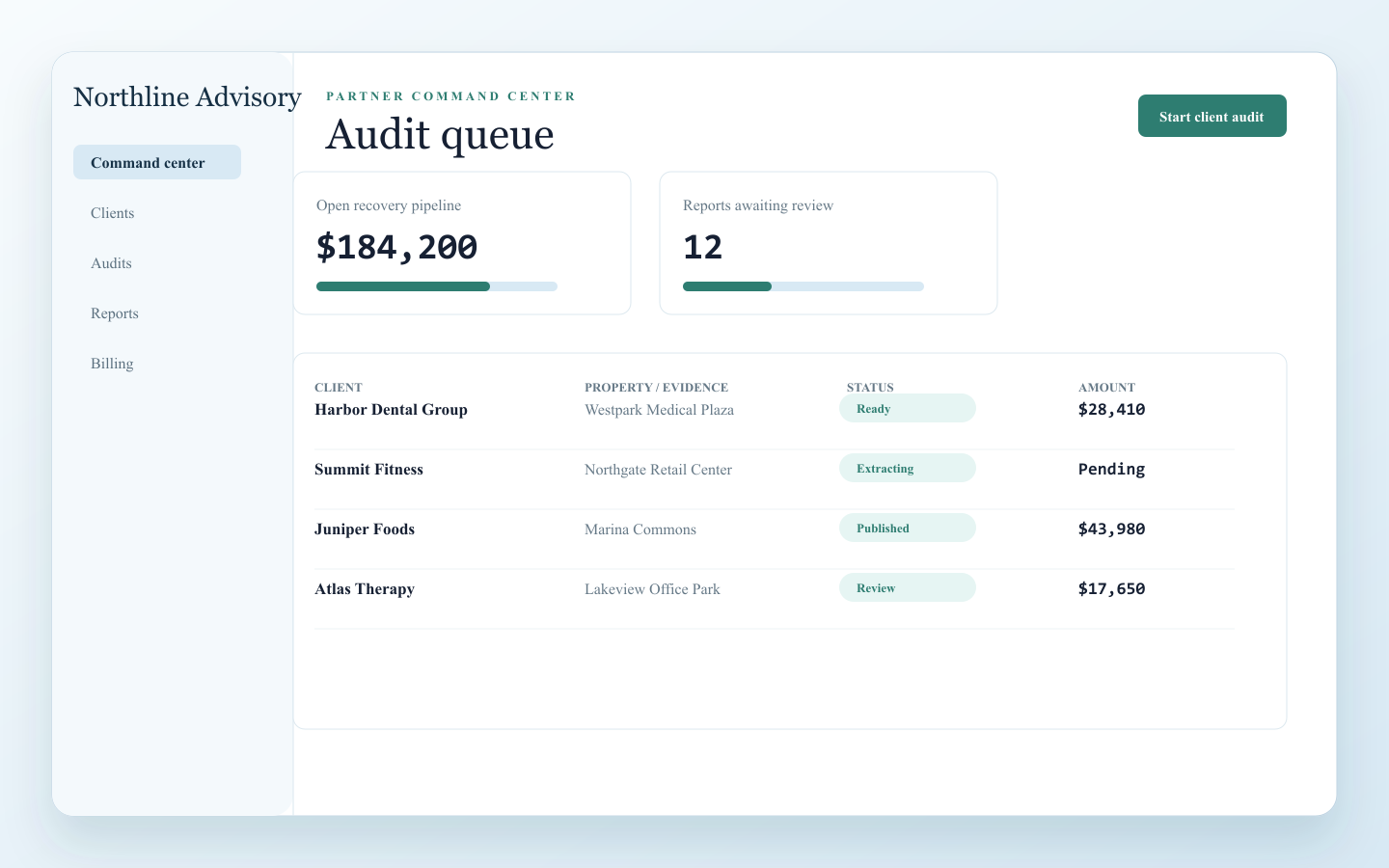Screen dimensions: 1389x868
Task: Select the $43,980 amount
Action: click(1111, 529)
